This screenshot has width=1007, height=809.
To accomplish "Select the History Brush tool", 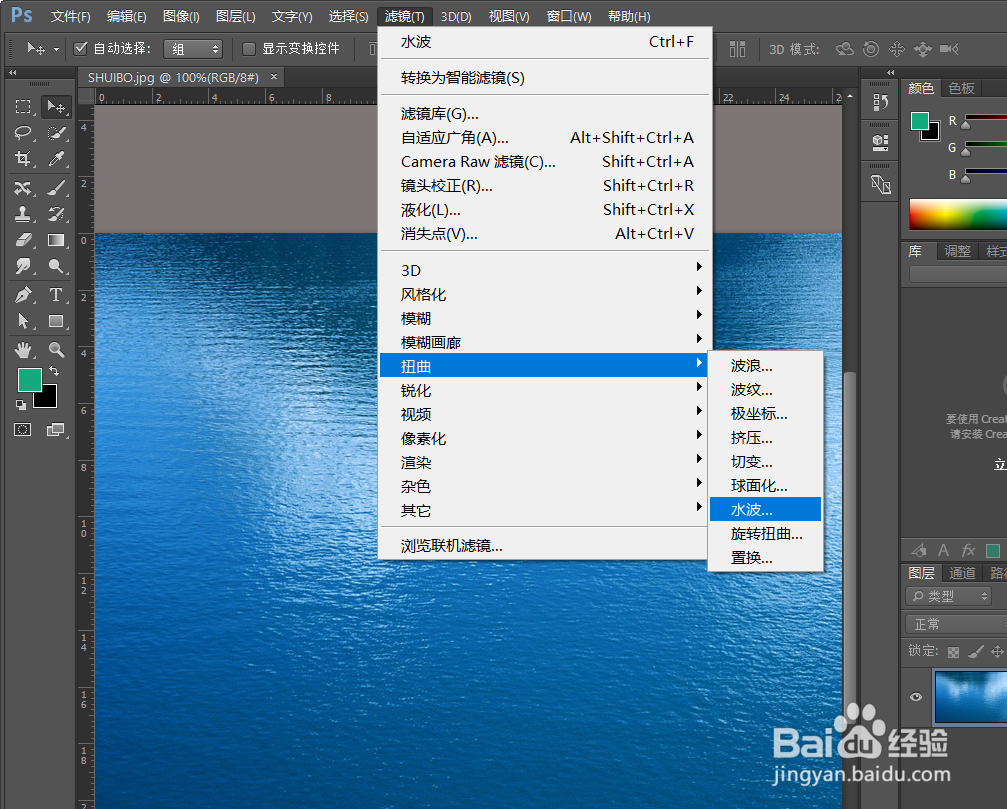I will click(56, 214).
